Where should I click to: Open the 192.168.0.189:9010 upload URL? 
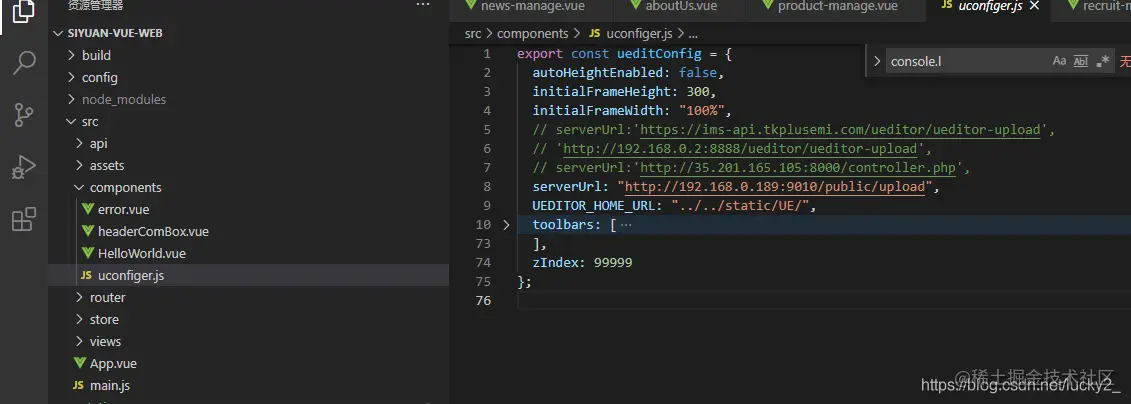(775, 187)
